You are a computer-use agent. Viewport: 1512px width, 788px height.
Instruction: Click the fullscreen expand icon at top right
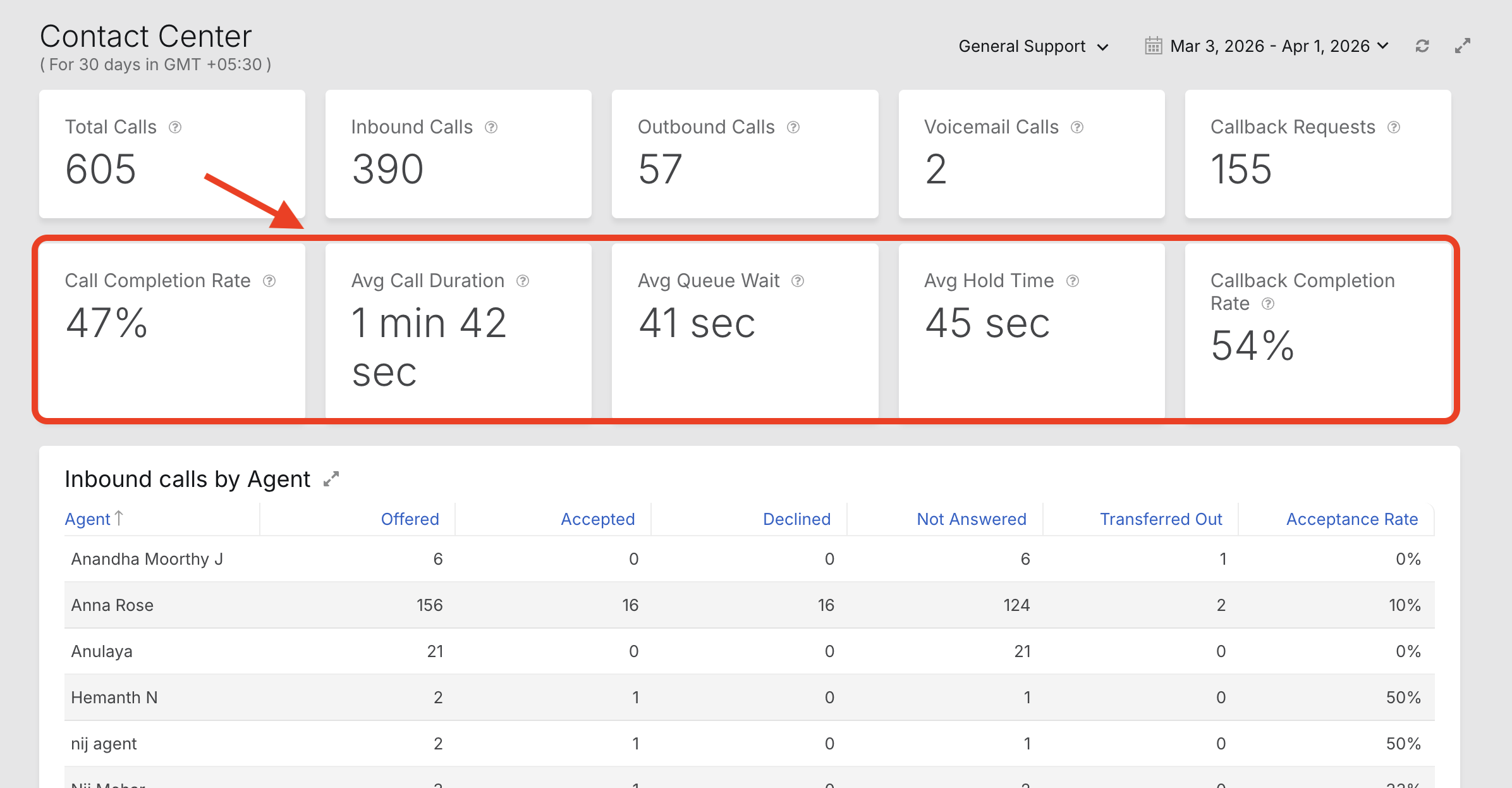(1463, 46)
